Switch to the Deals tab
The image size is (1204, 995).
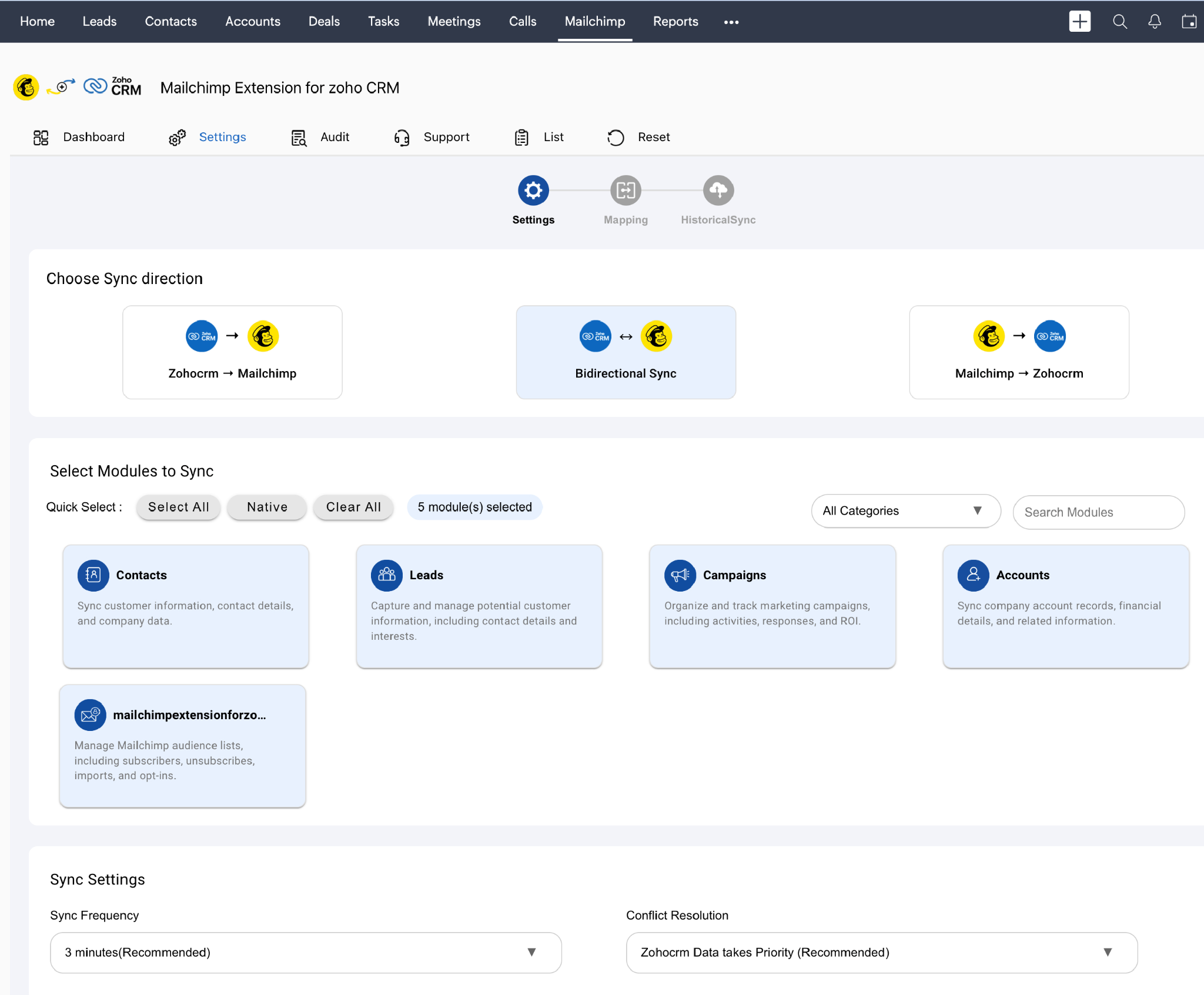(324, 22)
